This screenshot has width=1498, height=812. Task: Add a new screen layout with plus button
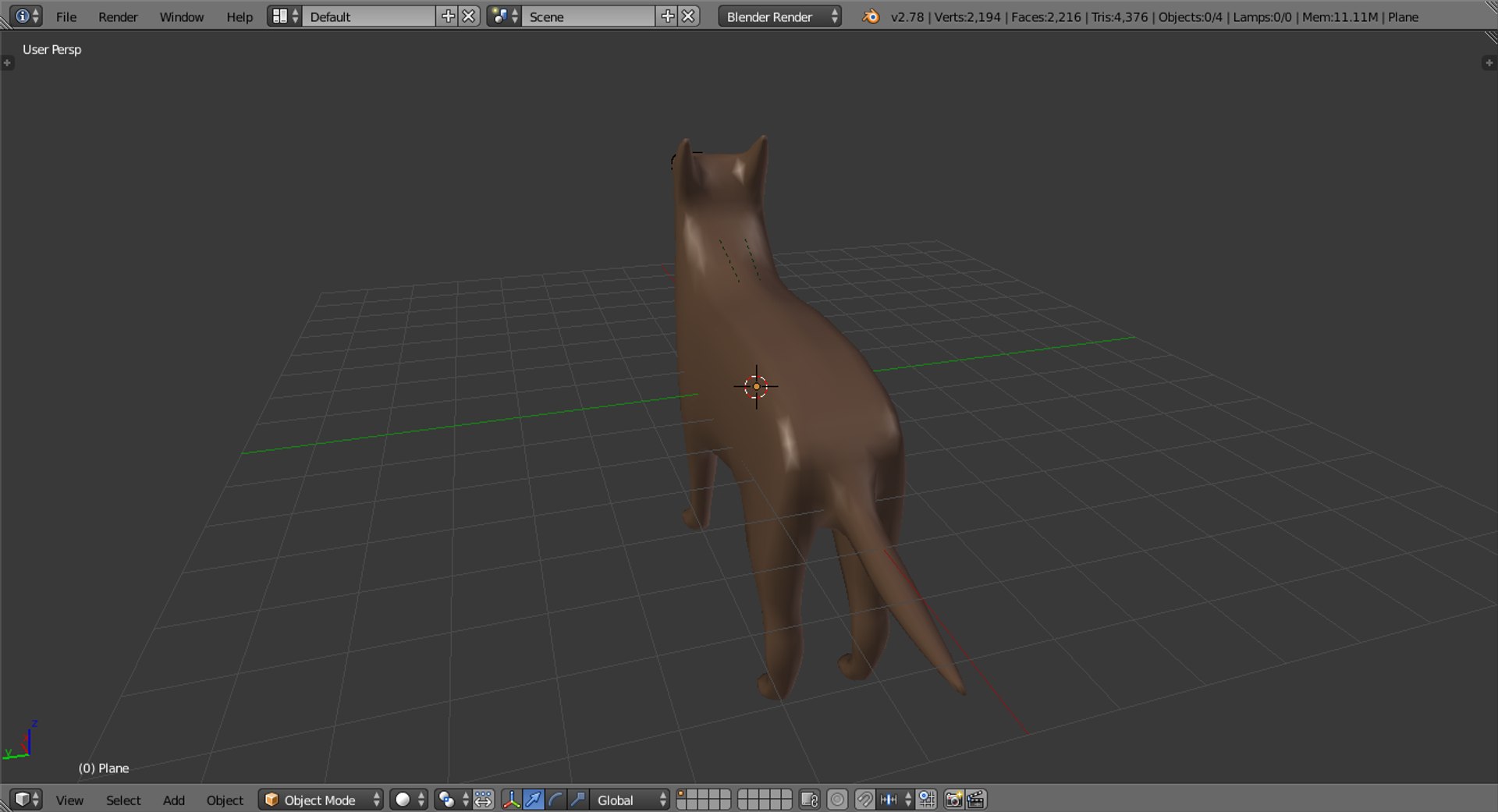[x=448, y=16]
